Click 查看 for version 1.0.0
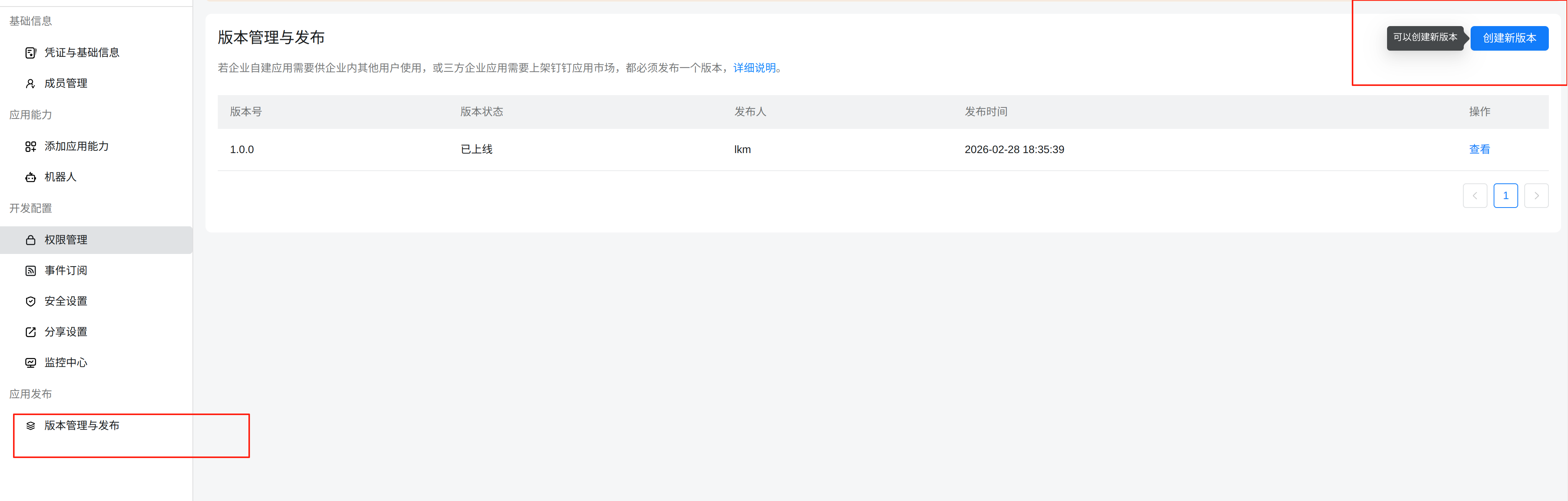1568x501 pixels. (x=1479, y=149)
